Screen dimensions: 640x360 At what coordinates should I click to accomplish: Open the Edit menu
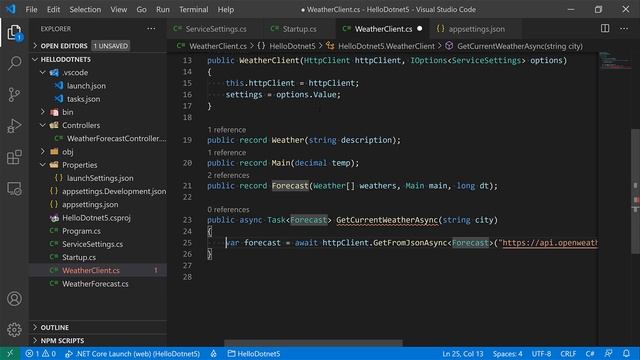tap(53, 9)
